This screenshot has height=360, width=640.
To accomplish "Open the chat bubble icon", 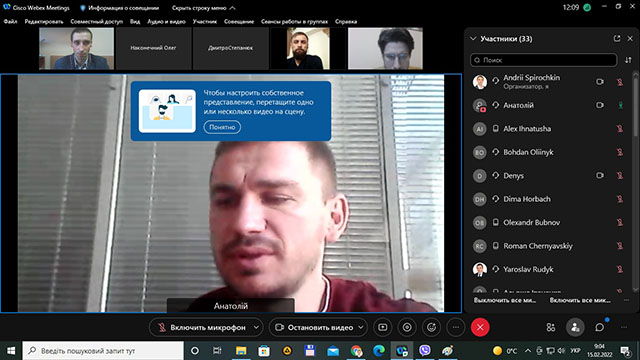I will click(x=599, y=327).
